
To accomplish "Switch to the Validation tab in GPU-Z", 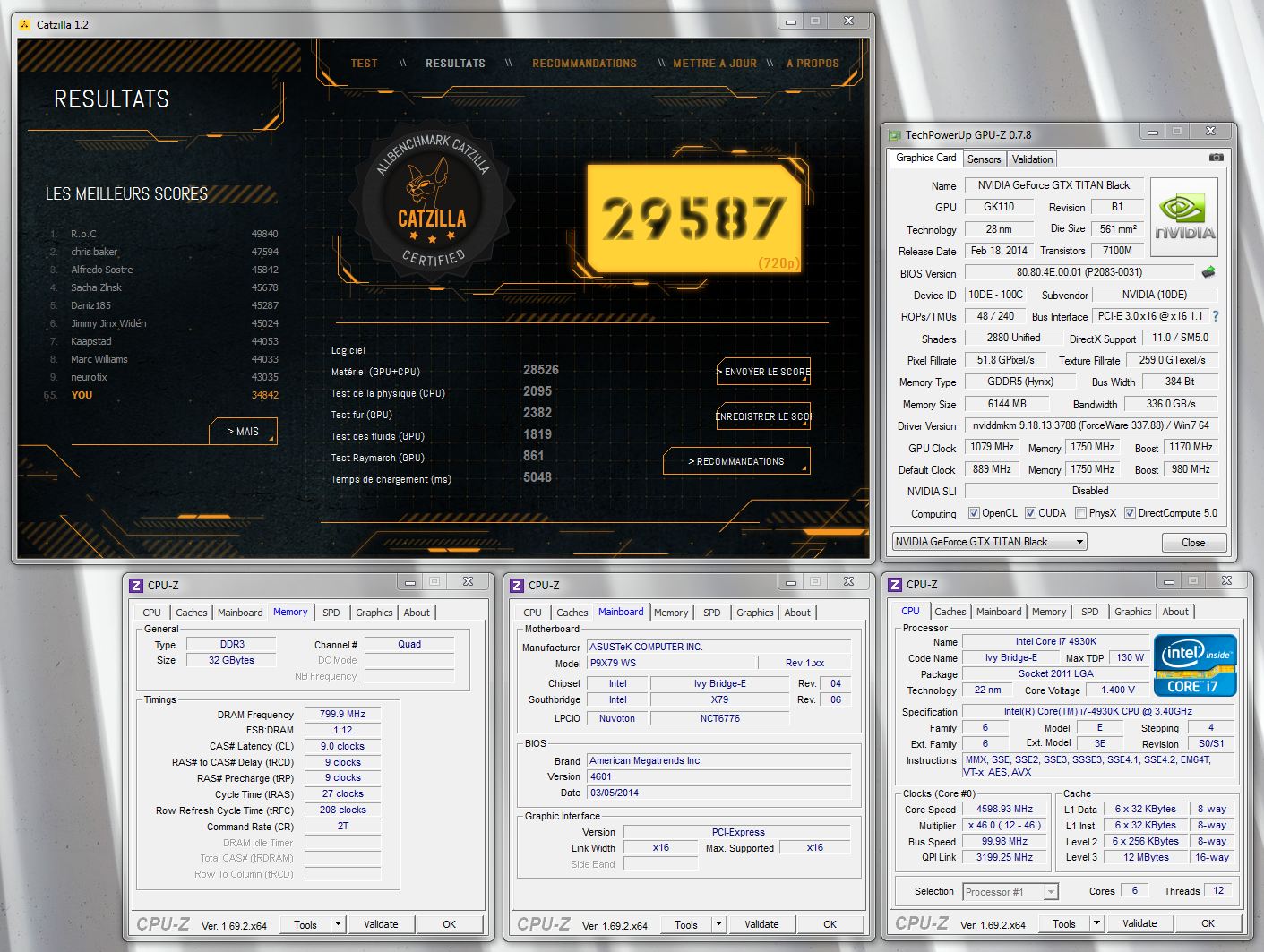I will pyautogui.click(x=1032, y=159).
